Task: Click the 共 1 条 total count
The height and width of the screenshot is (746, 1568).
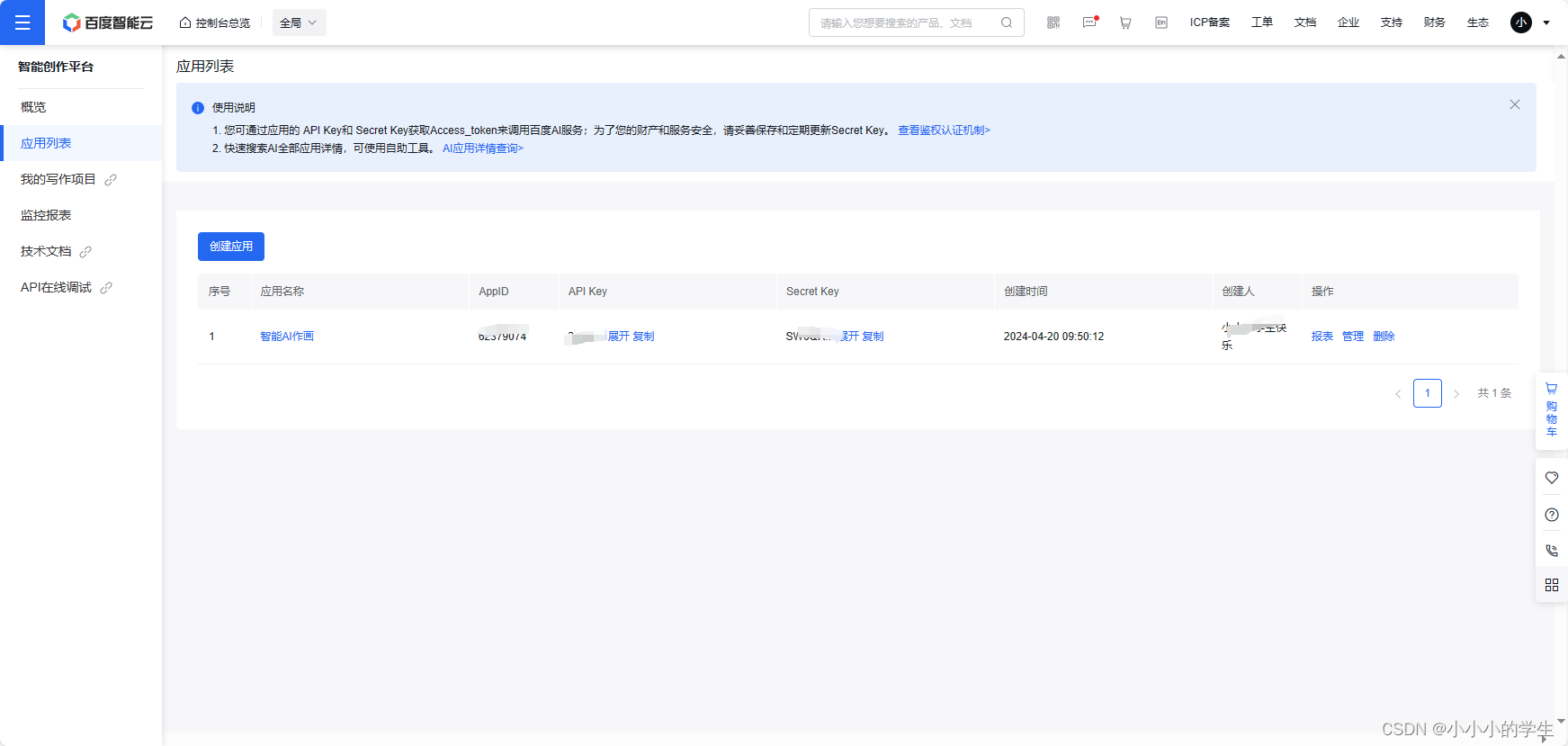Action: tap(1494, 393)
